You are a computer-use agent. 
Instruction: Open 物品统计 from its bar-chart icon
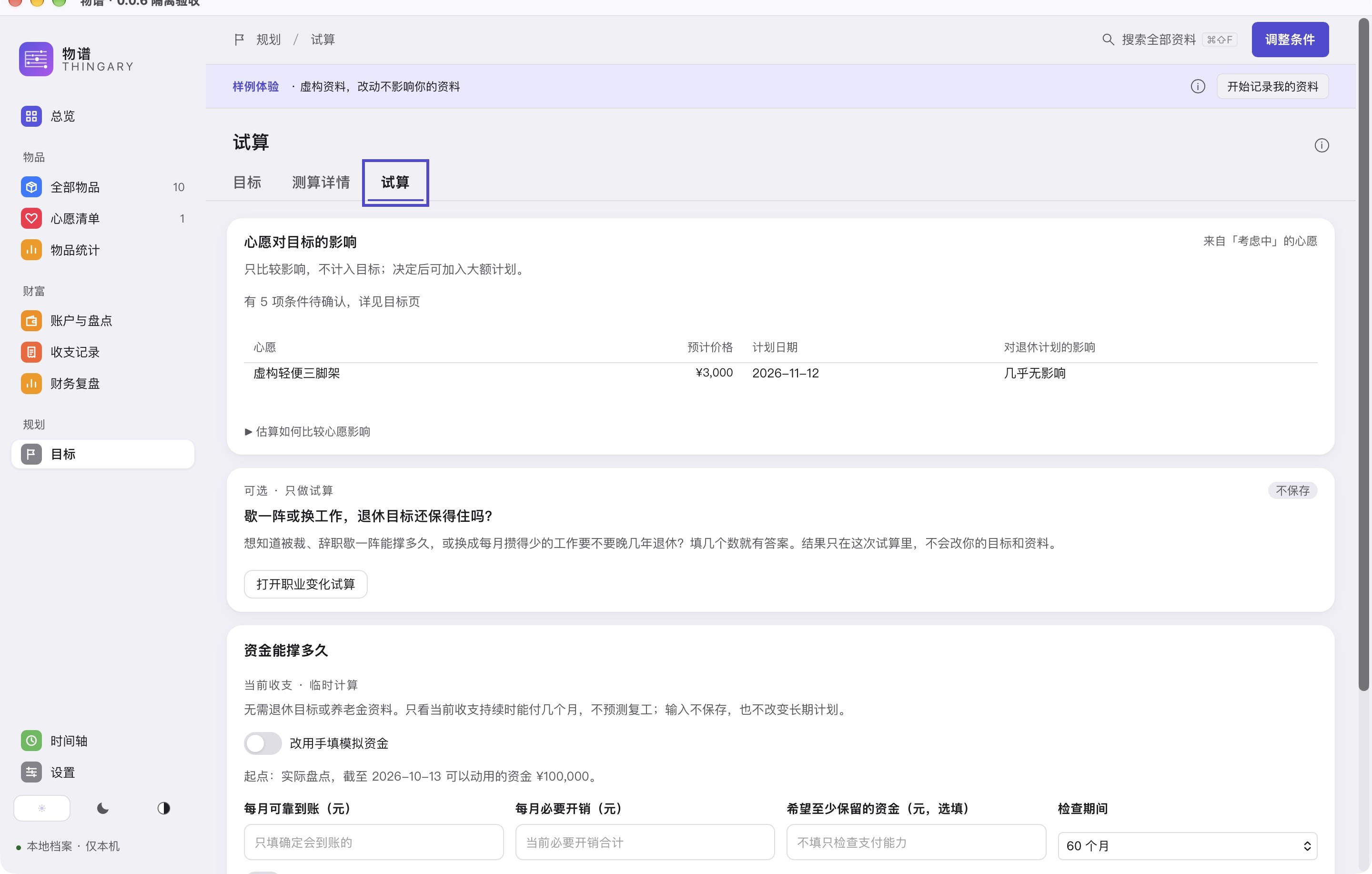(x=31, y=250)
